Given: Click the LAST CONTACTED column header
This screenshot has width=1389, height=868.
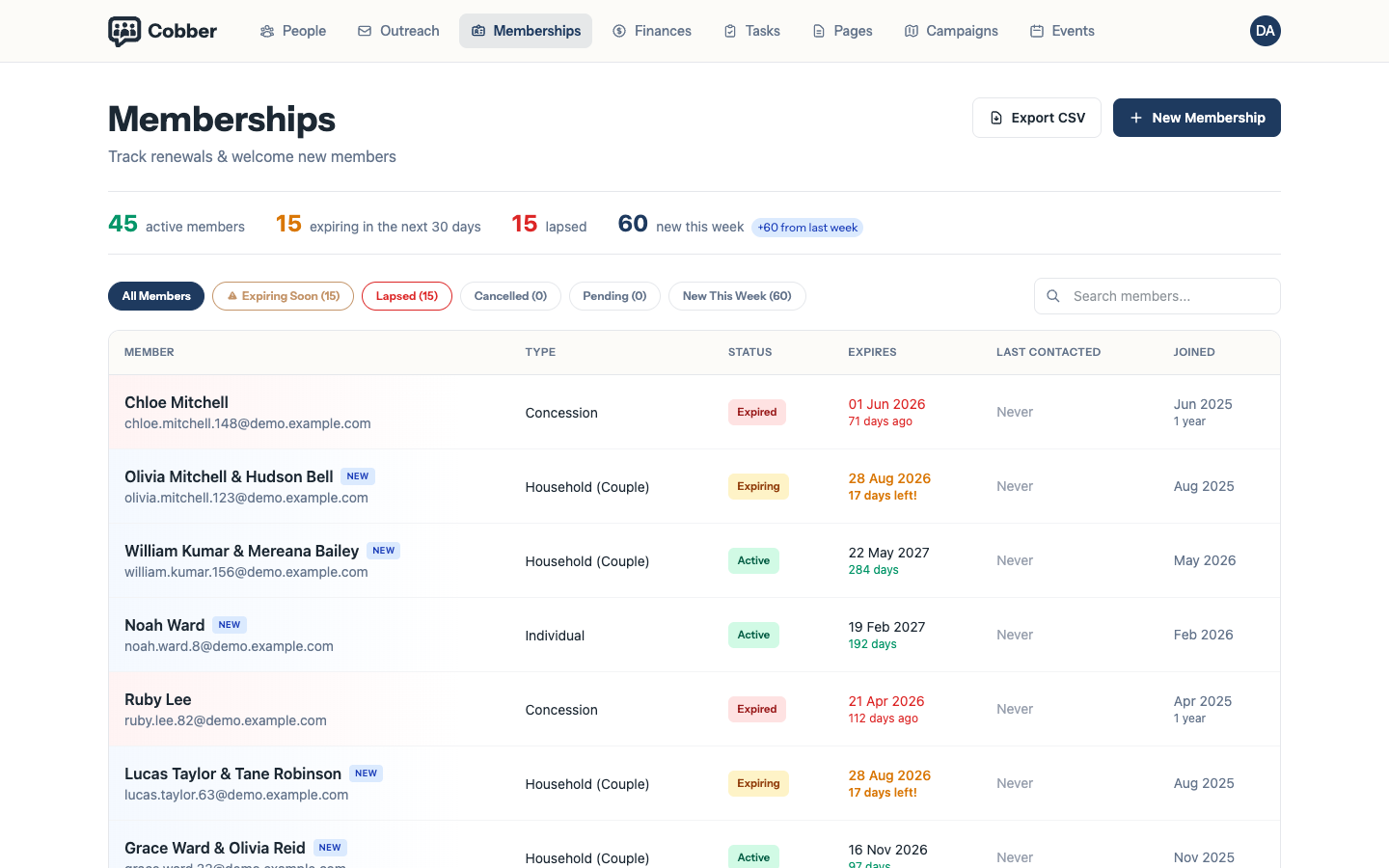Looking at the screenshot, I should tap(1049, 352).
